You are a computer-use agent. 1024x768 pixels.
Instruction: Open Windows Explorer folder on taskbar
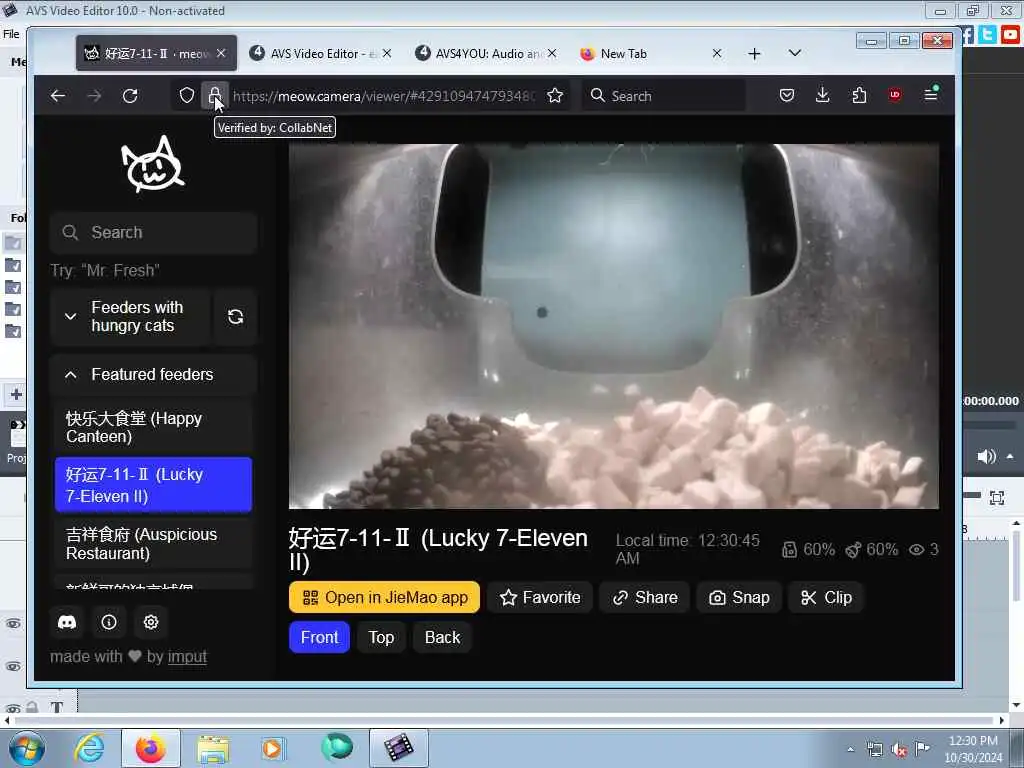213,749
